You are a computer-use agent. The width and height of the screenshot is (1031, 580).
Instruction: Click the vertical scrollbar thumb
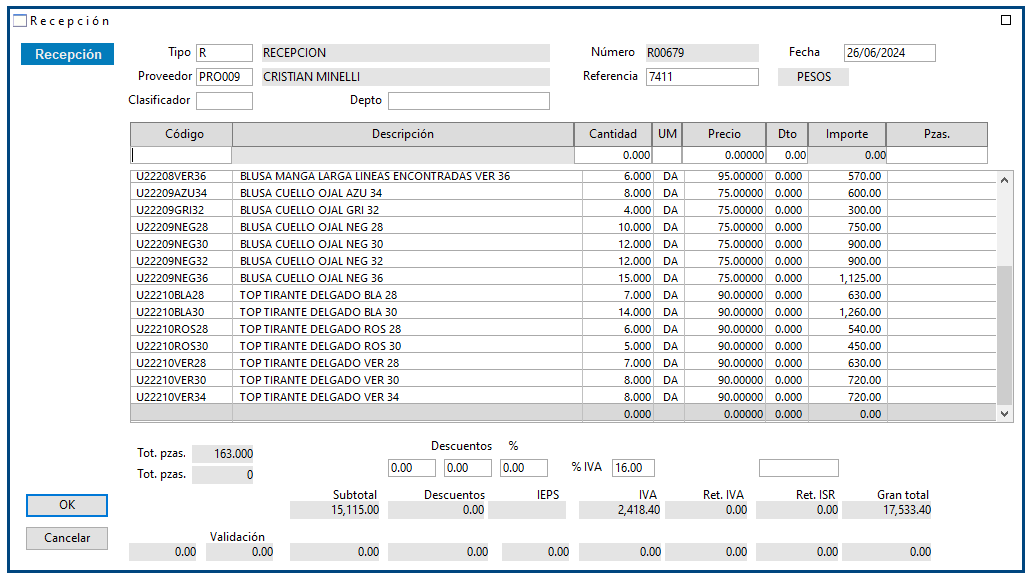[1005, 335]
